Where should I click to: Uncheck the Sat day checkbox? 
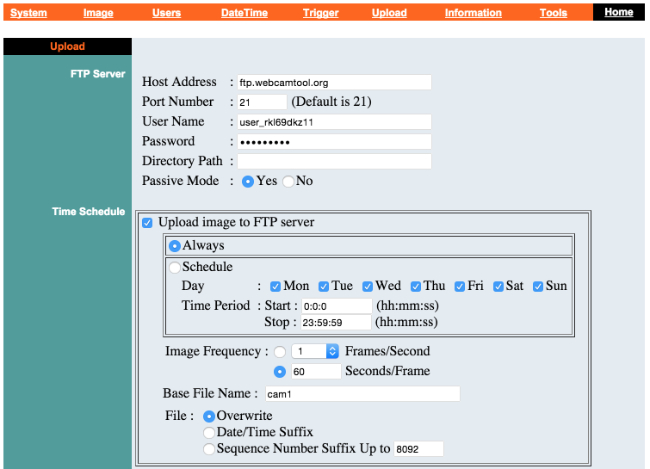[x=498, y=287]
